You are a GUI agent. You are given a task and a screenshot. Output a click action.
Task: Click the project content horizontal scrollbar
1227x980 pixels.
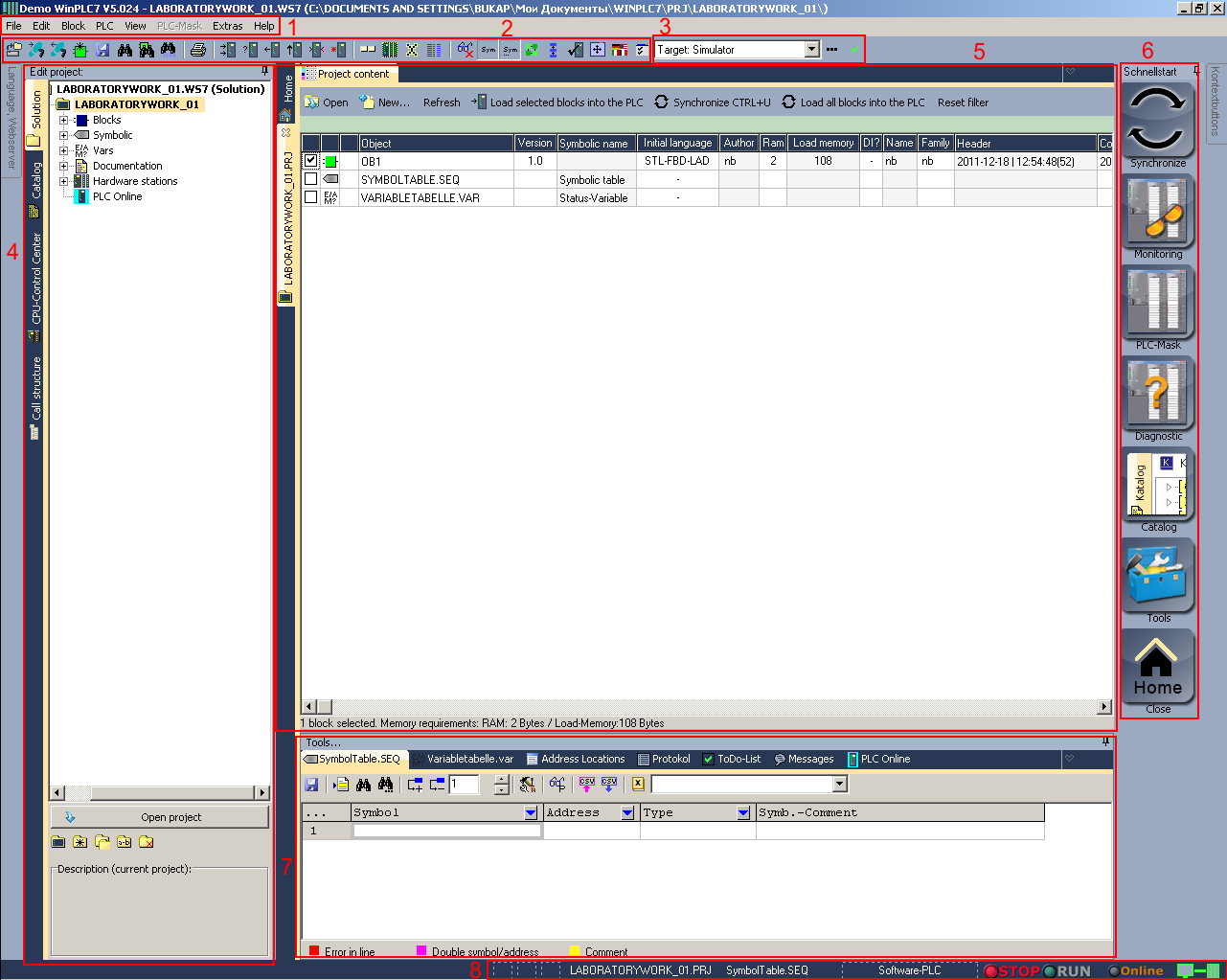[x=709, y=707]
